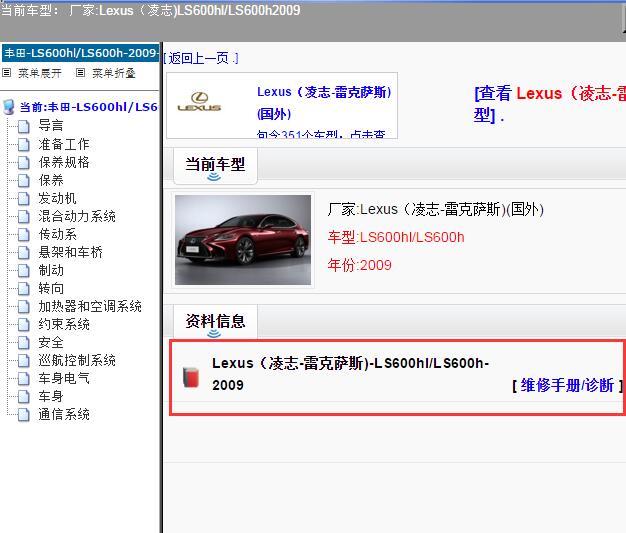The image size is (626, 533).
Task: Click the 菜单折叠 icon
Action: pos(80,73)
